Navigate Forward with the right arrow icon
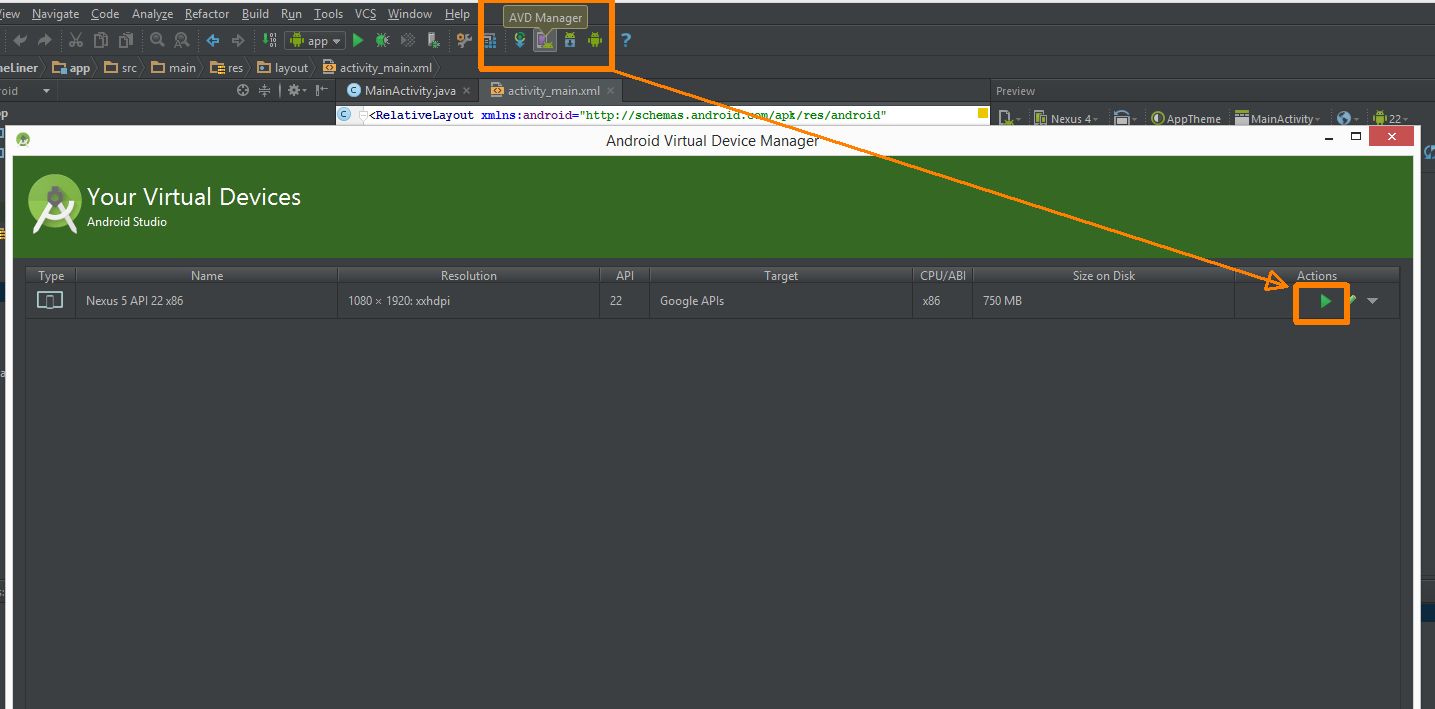Viewport: 1435px width, 709px height. [238, 40]
